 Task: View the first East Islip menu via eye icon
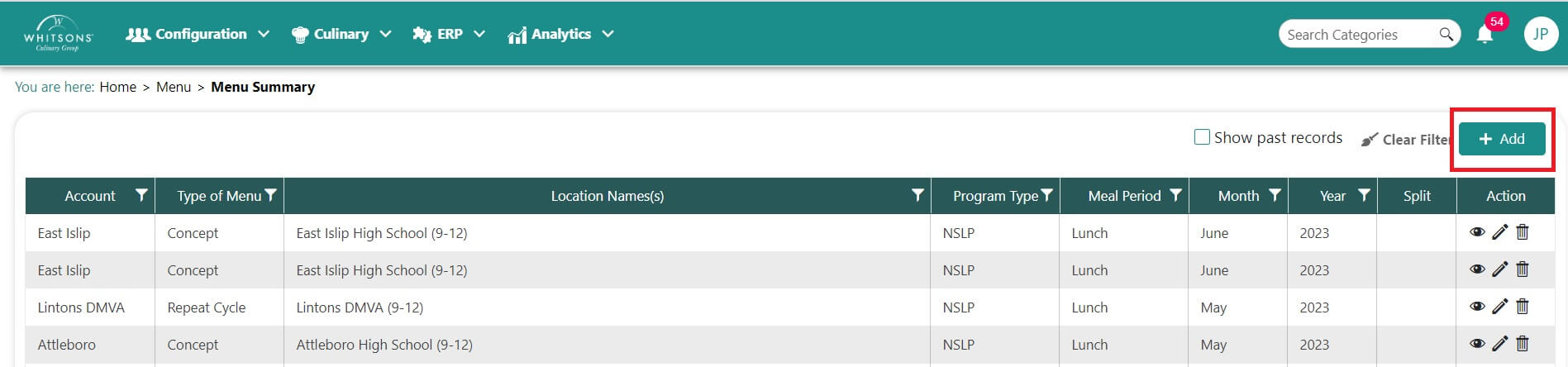1477,232
